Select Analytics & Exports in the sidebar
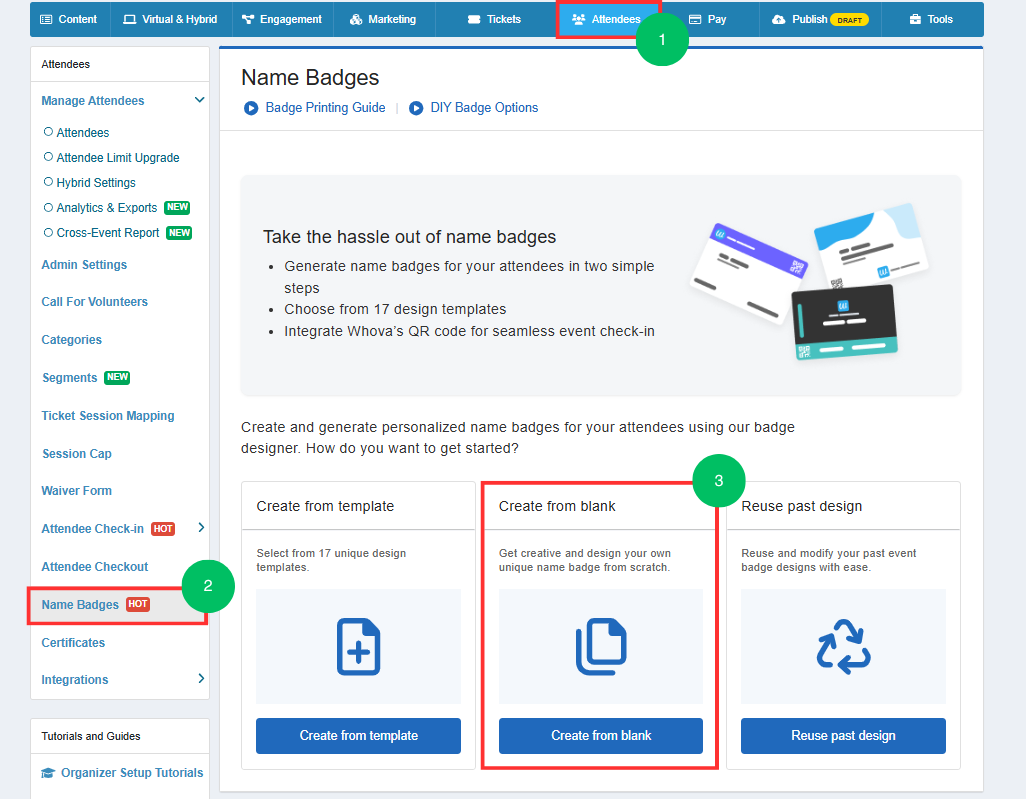This screenshot has height=799, width=1026. click(100, 207)
